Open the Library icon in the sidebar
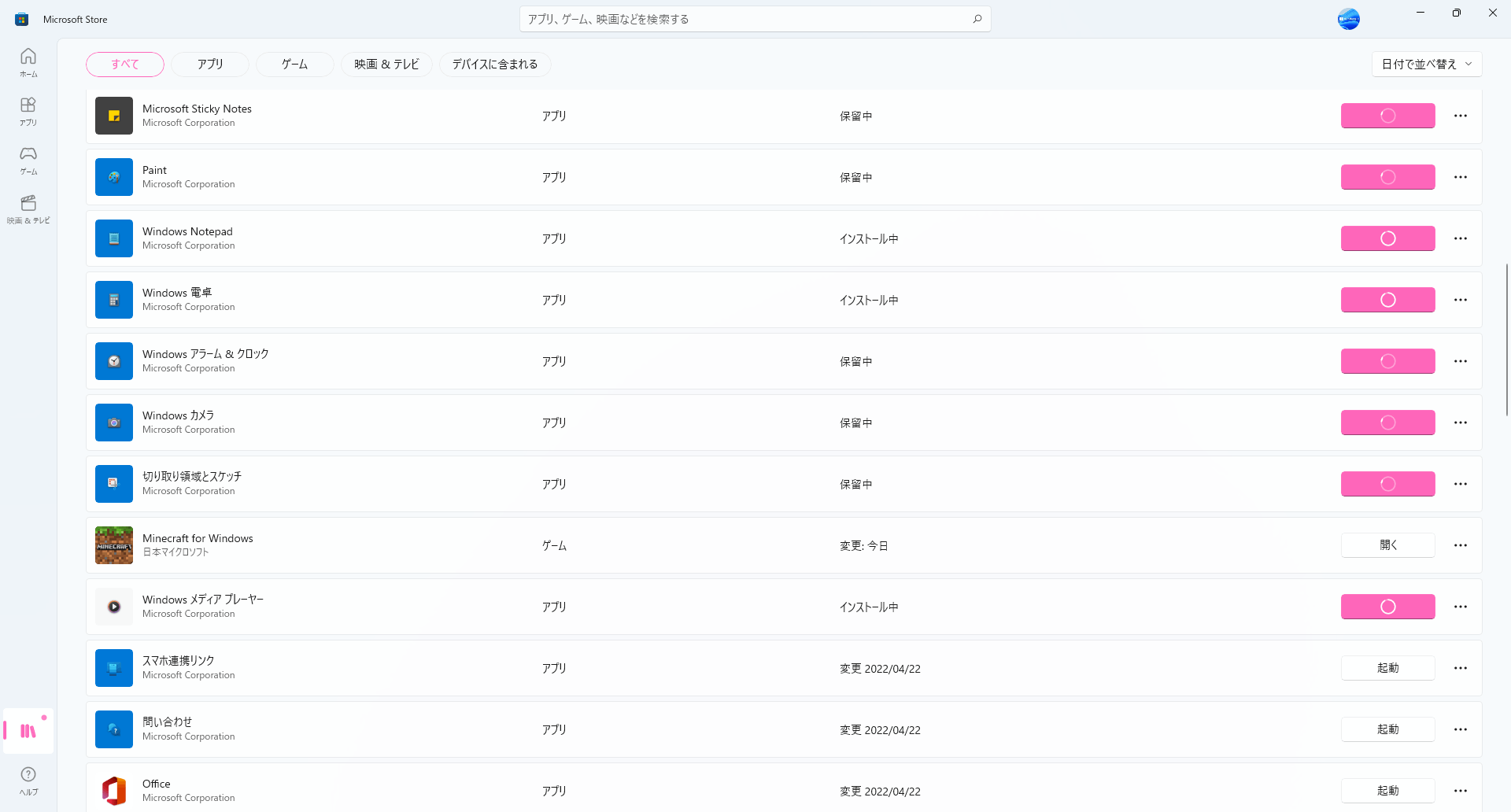 (x=28, y=731)
